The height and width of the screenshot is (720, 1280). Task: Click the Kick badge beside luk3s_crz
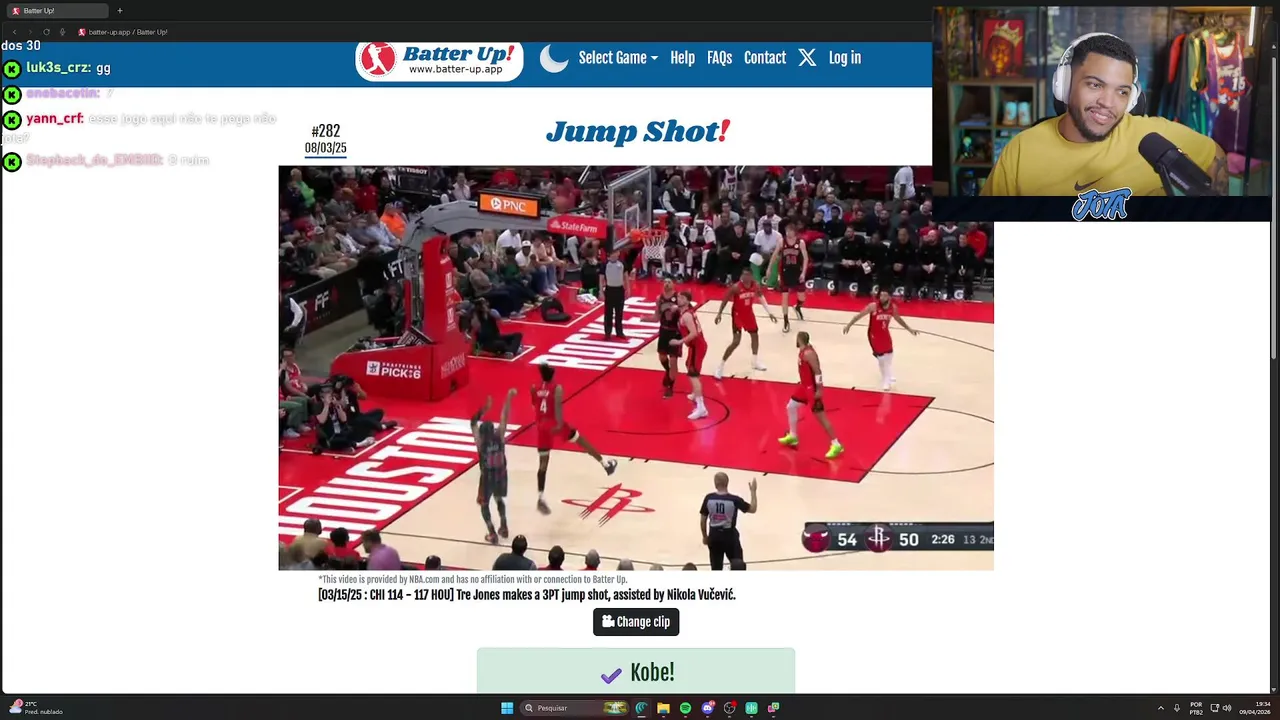11,69
